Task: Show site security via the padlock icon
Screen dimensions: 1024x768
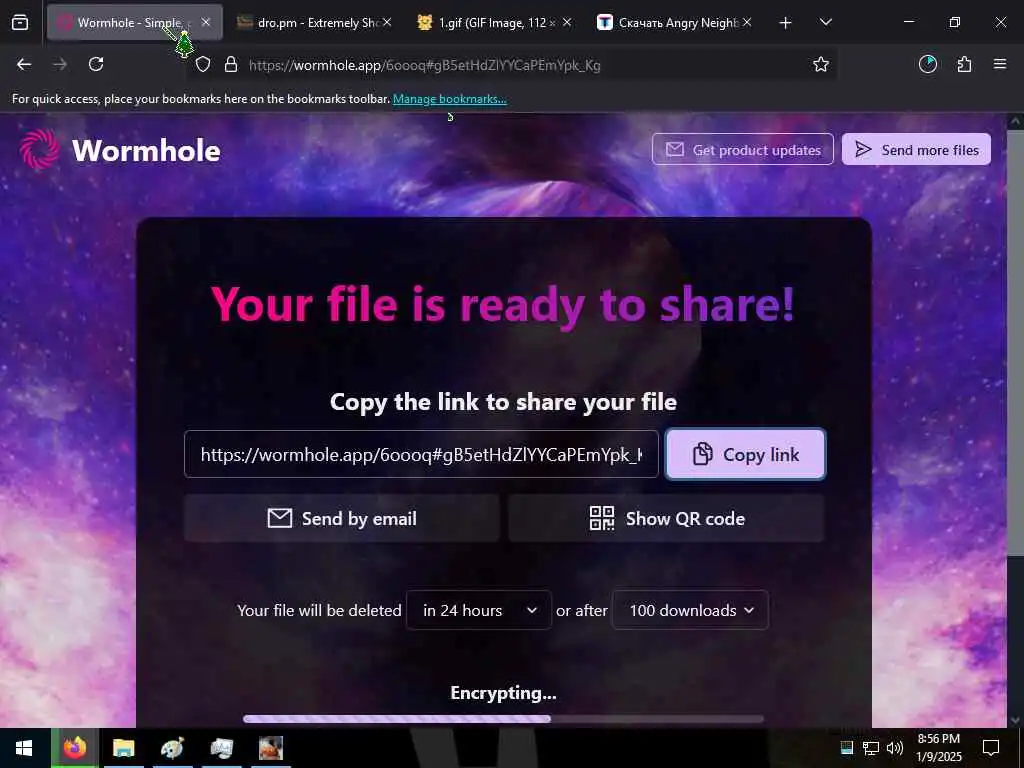Action: 231,64
